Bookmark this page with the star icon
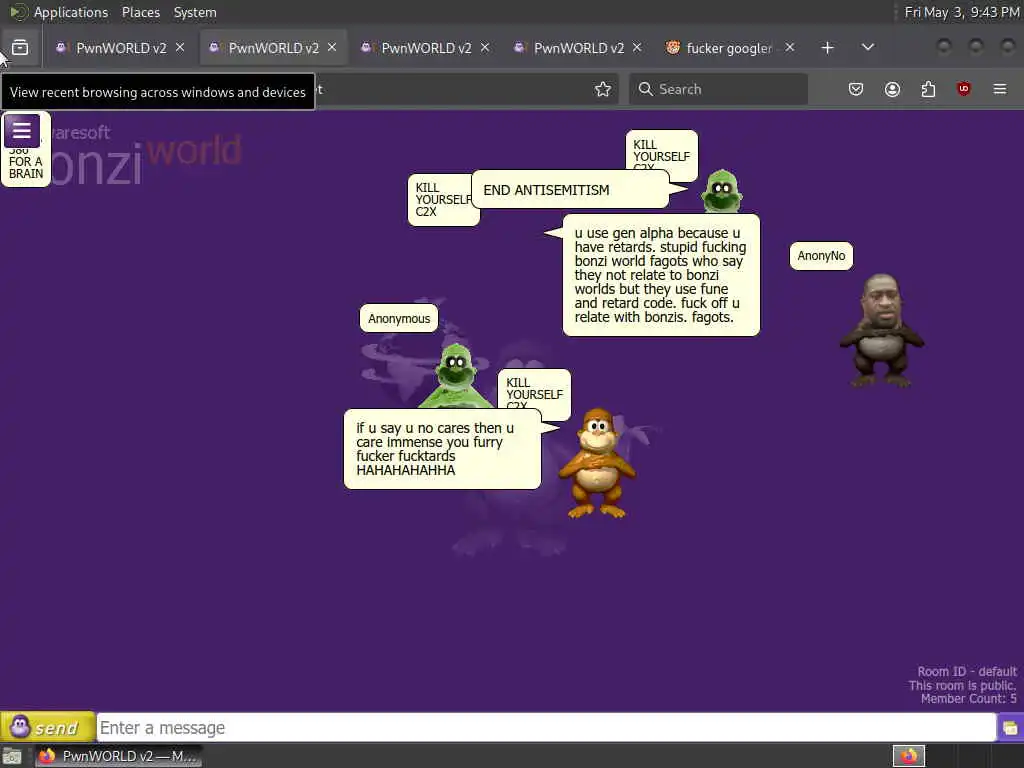Viewport: 1024px width, 768px height. coord(603,89)
